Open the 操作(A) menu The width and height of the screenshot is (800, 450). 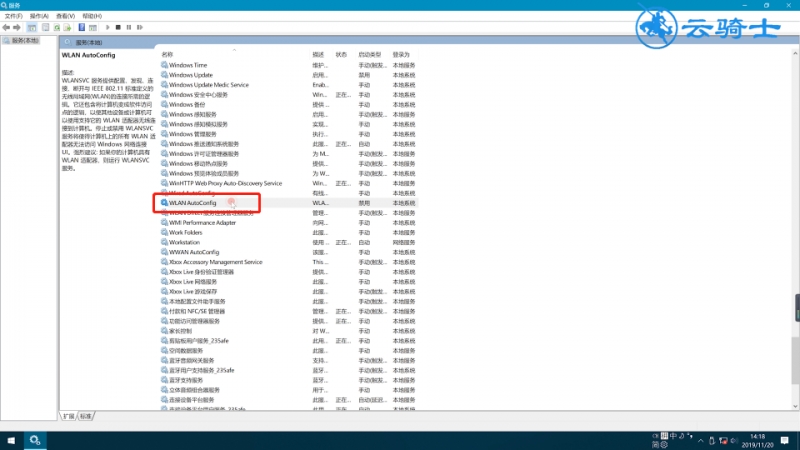[x=39, y=16]
